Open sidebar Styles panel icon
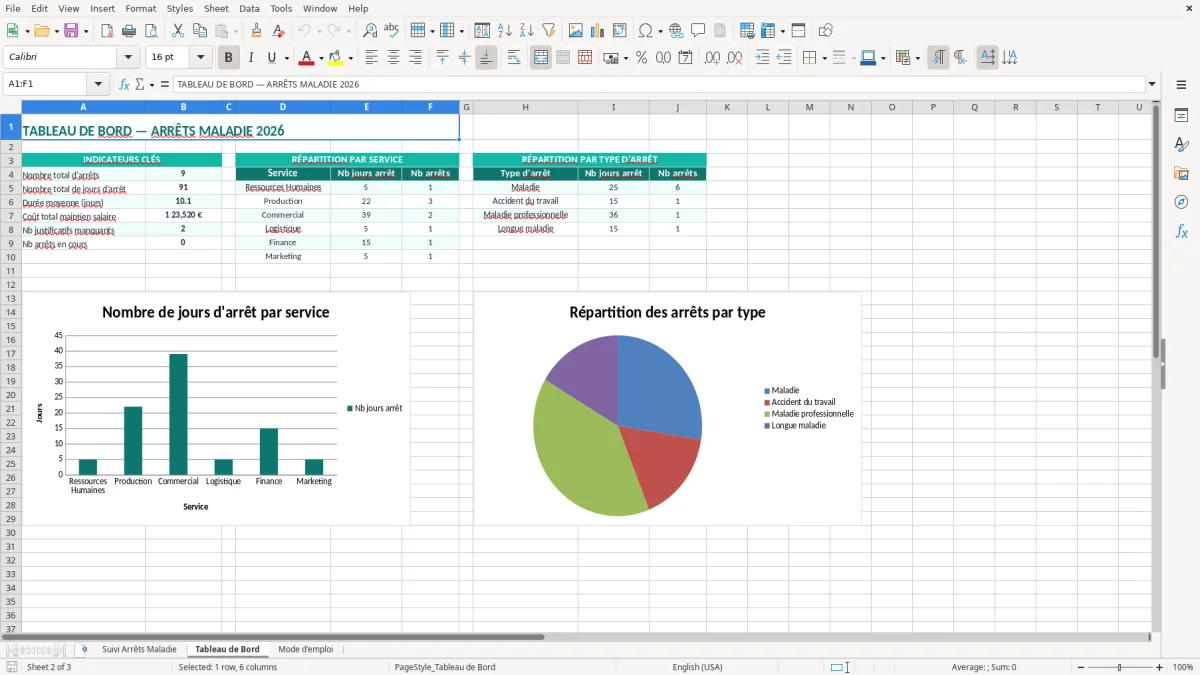Viewport: 1200px width, 675px height. click(1181, 145)
